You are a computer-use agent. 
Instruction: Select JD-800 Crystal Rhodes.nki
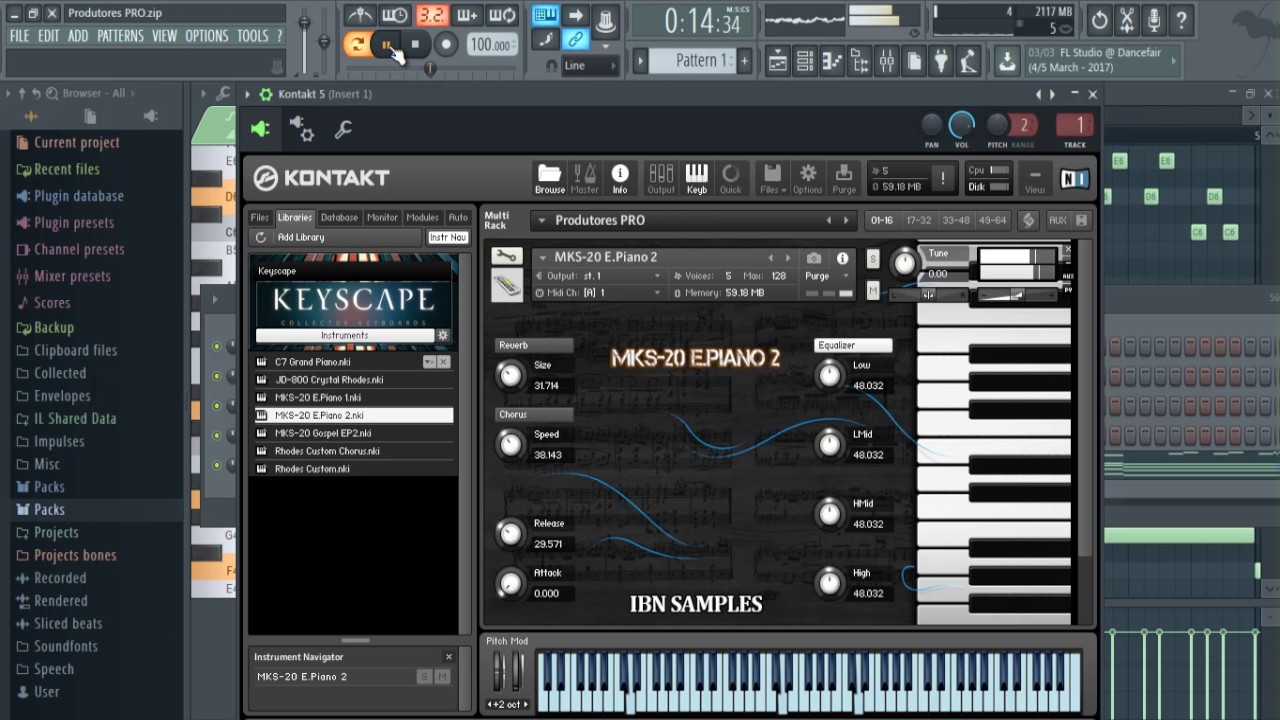352,380
